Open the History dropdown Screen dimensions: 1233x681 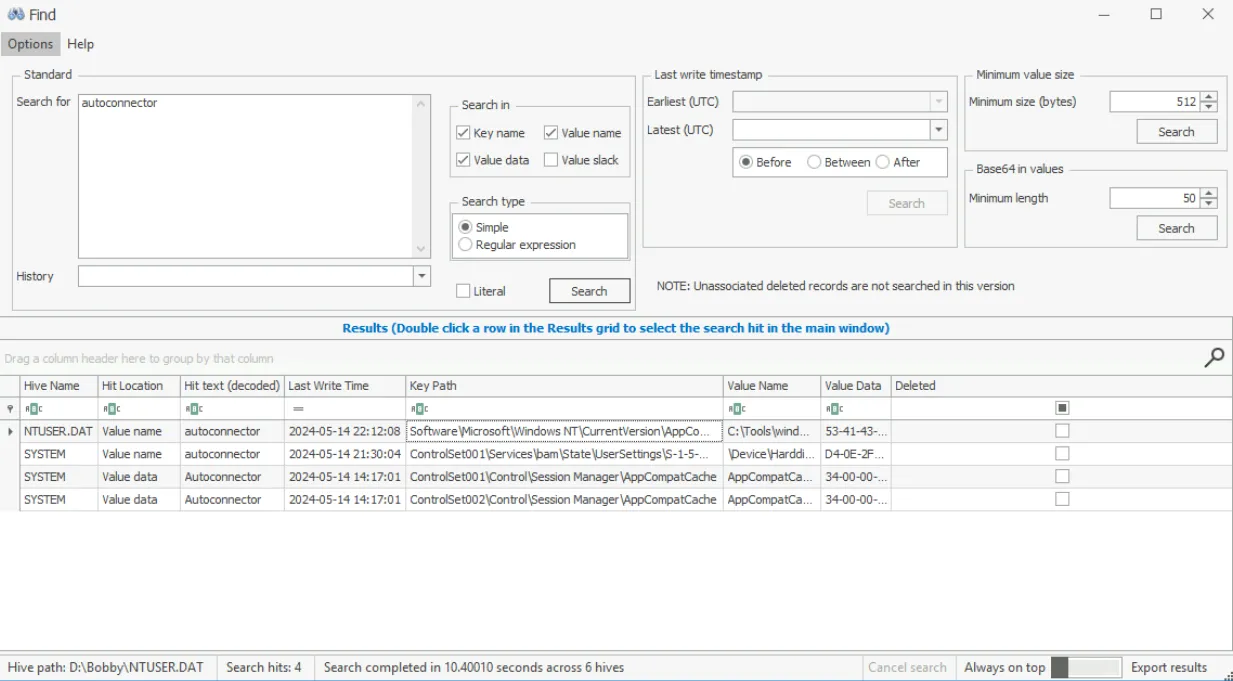[422, 277]
